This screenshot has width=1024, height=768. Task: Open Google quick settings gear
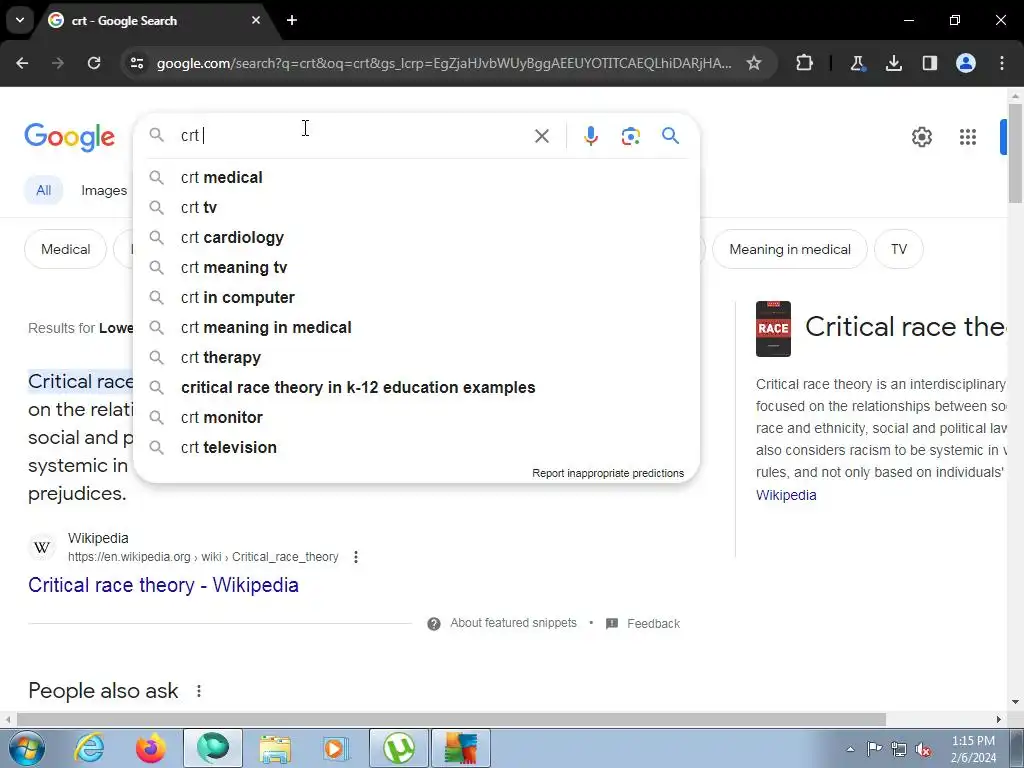[x=921, y=136]
